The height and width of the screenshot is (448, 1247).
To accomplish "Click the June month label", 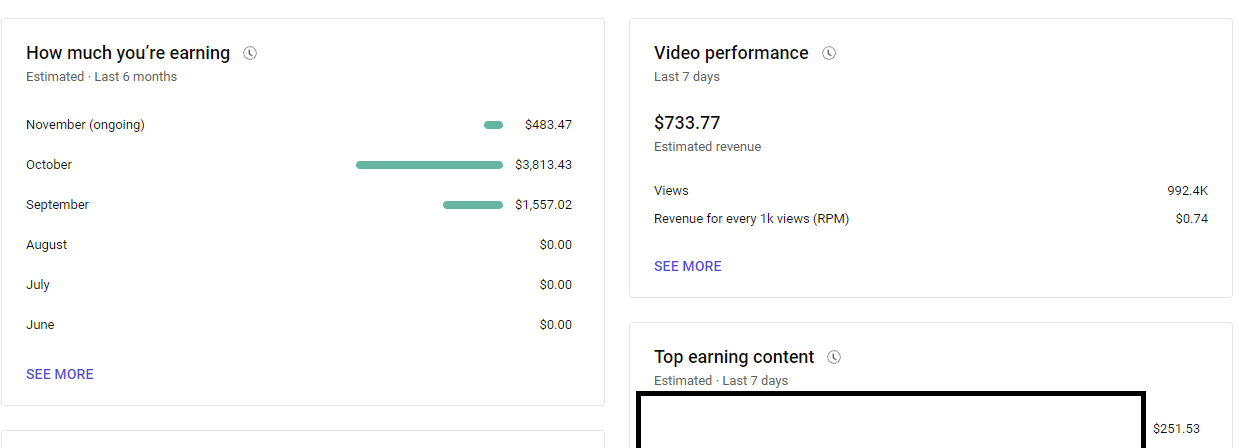I will [40, 325].
